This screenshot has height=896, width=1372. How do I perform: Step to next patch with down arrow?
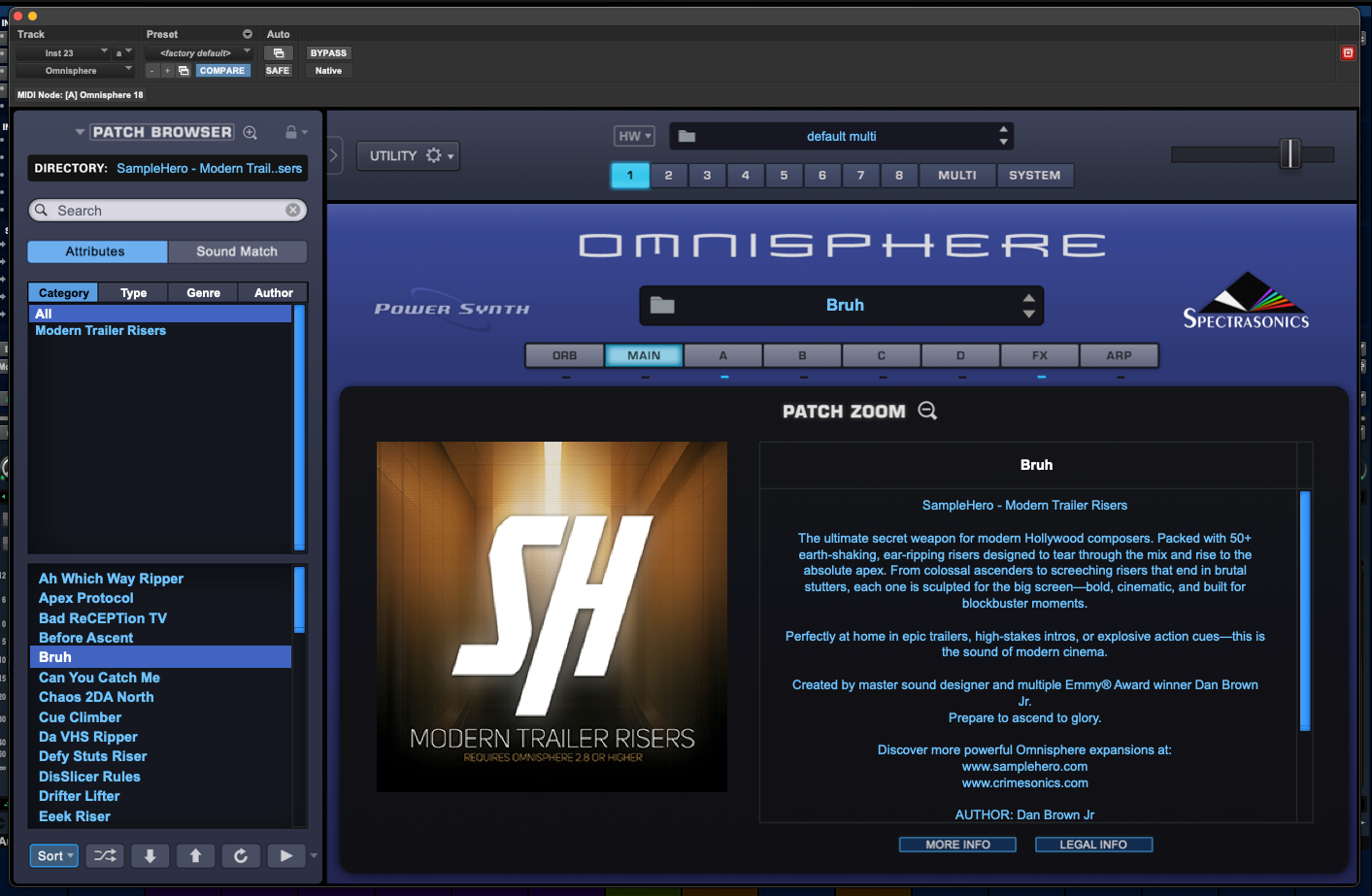coord(150,855)
